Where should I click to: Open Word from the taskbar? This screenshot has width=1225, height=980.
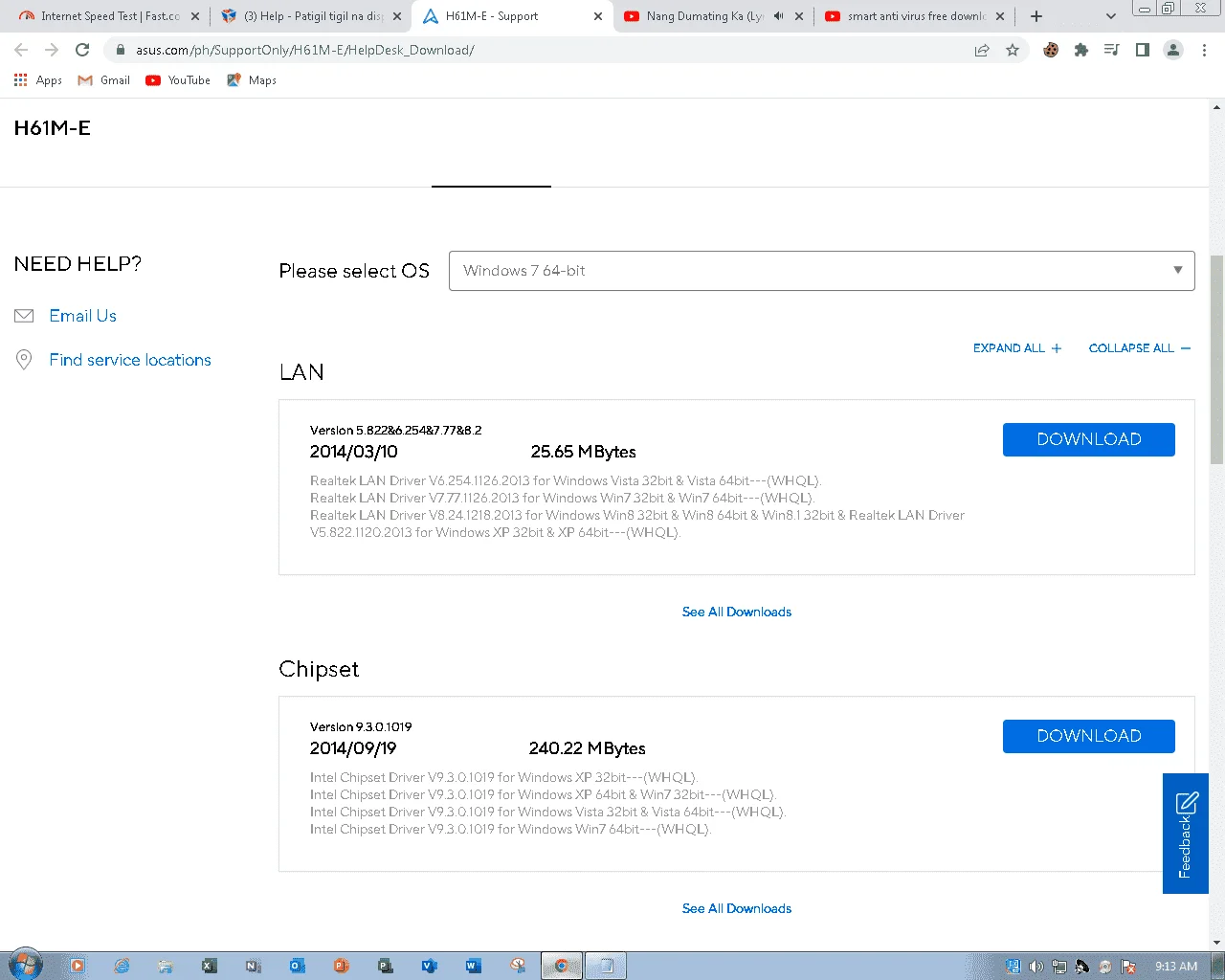(474, 966)
